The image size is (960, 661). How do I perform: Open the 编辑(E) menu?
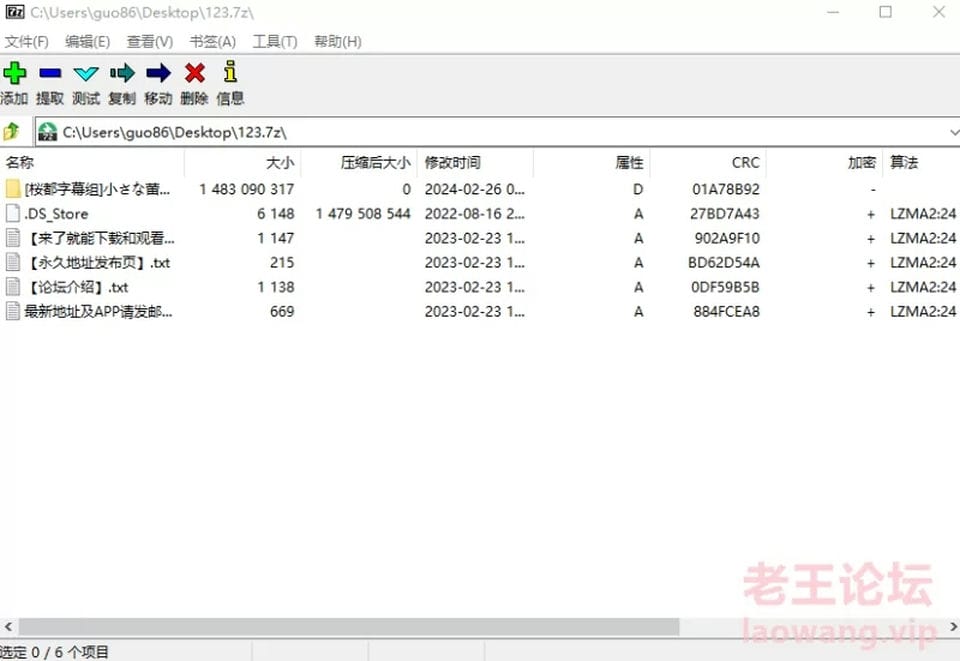pyautogui.click(x=88, y=42)
